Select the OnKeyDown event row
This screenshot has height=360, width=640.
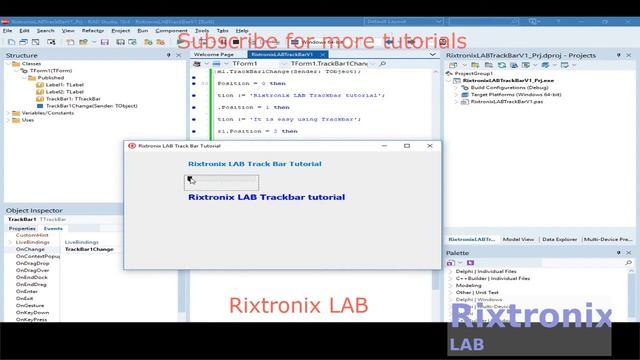pos(32,313)
